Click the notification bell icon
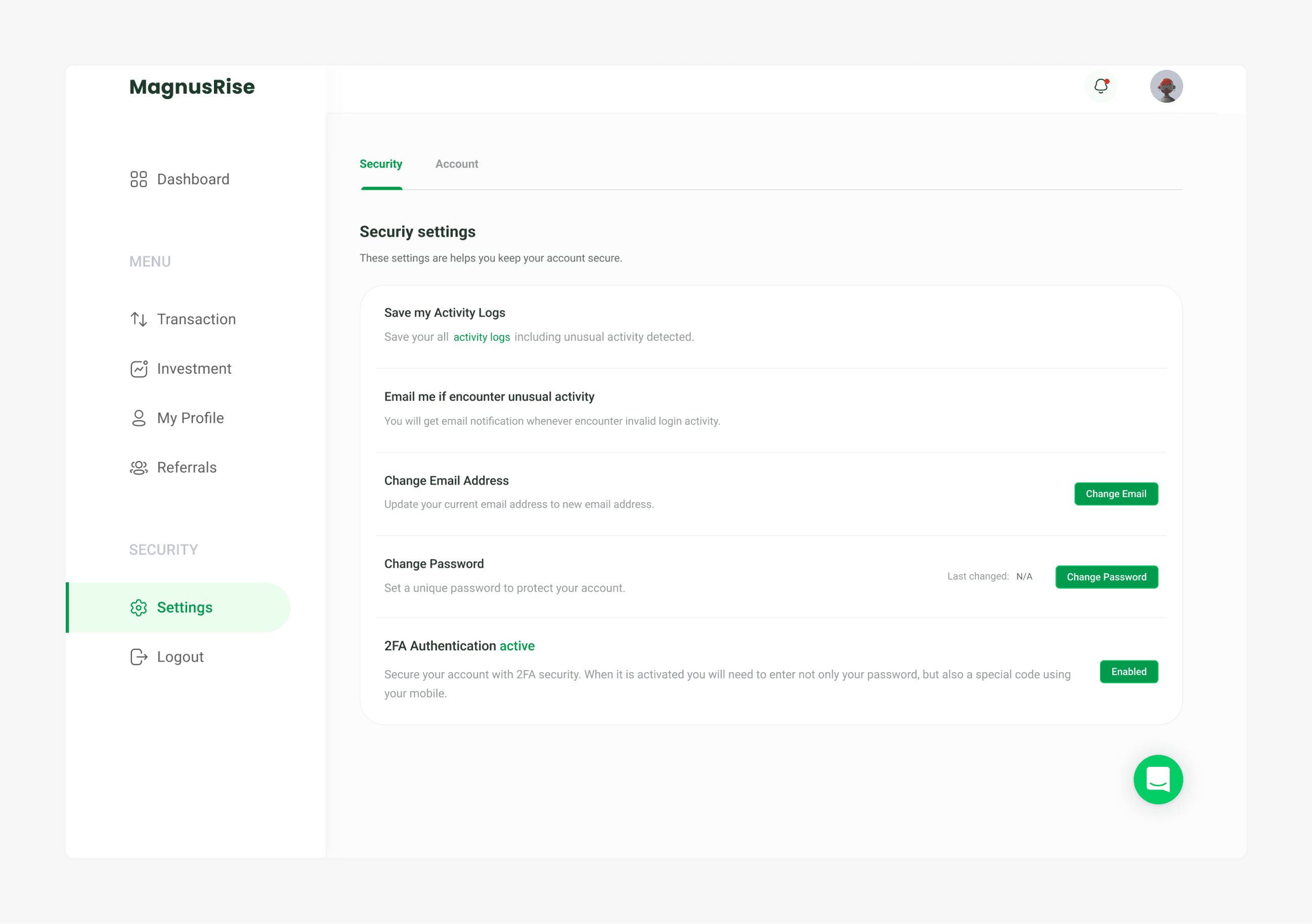This screenshot has height=924, width=1312. coord(1101,86)
